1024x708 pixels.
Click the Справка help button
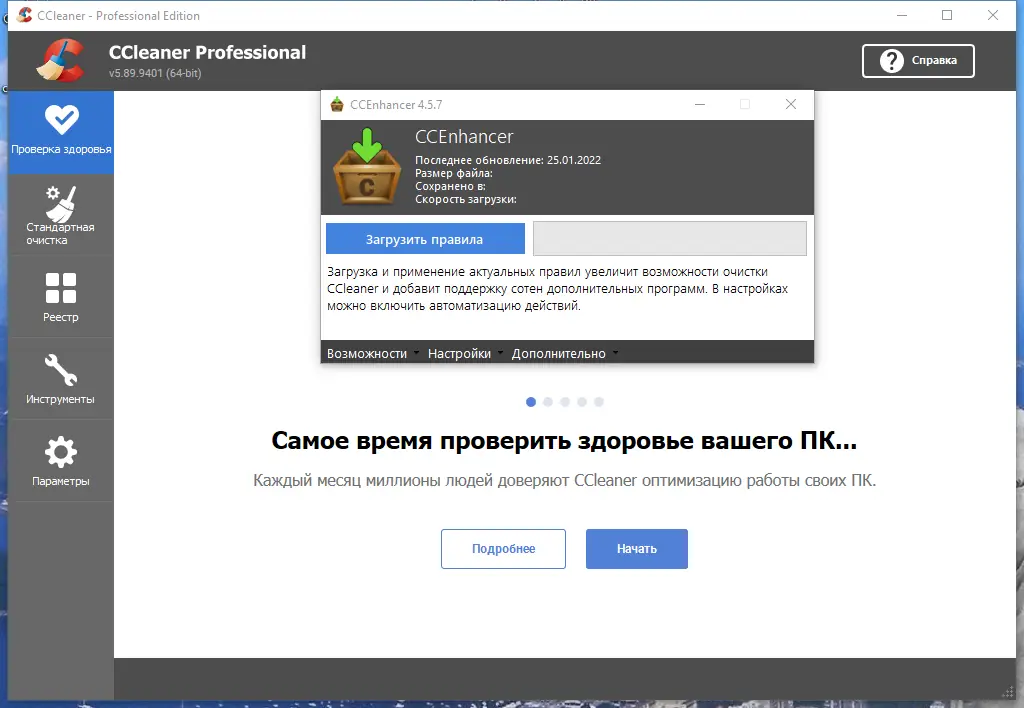918,60
